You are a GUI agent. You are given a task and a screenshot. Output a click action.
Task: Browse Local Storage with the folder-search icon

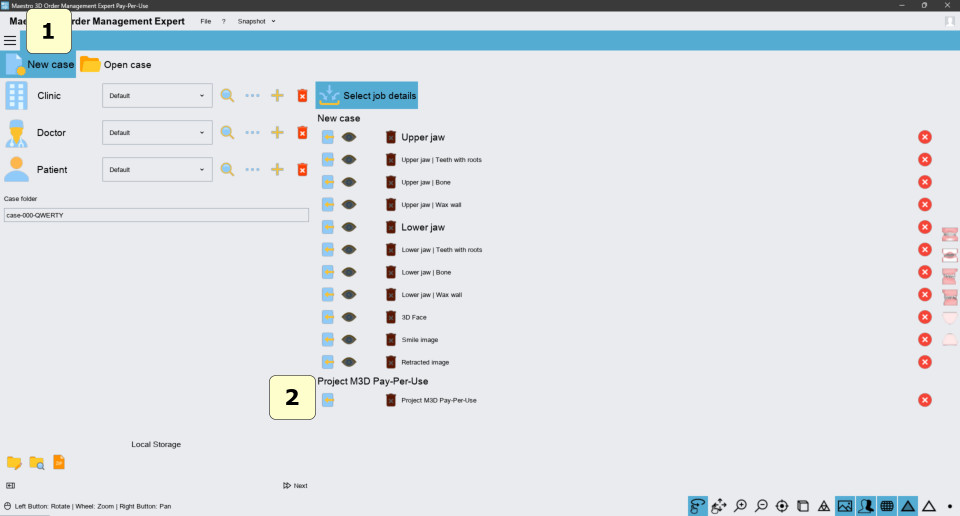coord(37,463)
